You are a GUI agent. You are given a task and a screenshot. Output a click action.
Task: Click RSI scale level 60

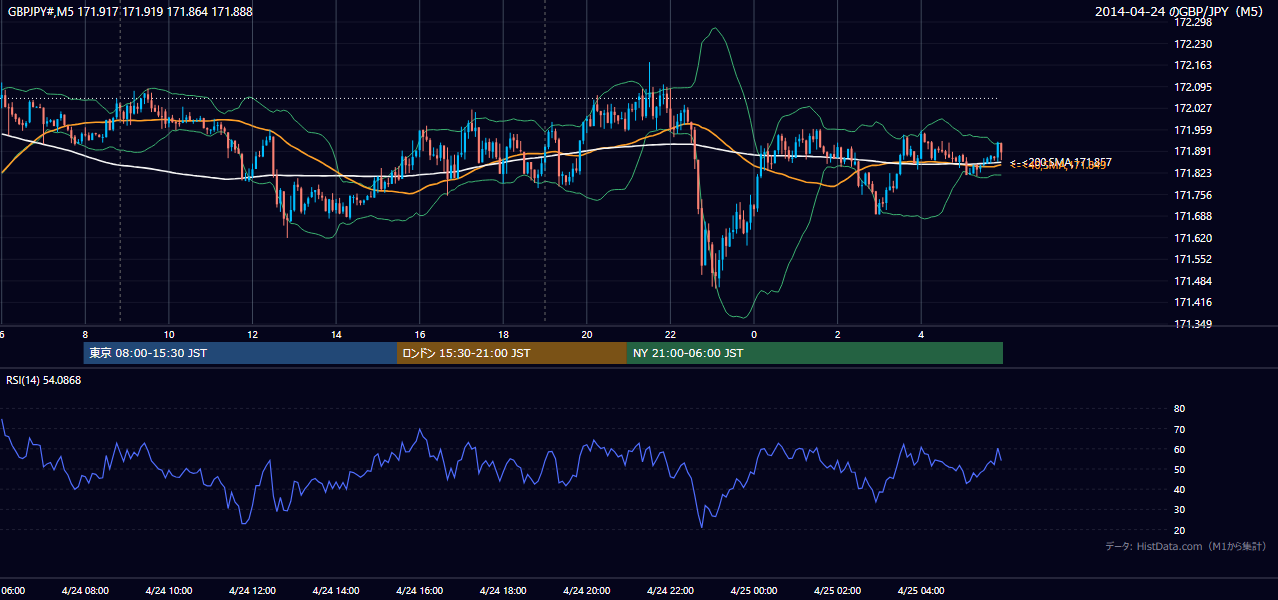coord(1179,449)
